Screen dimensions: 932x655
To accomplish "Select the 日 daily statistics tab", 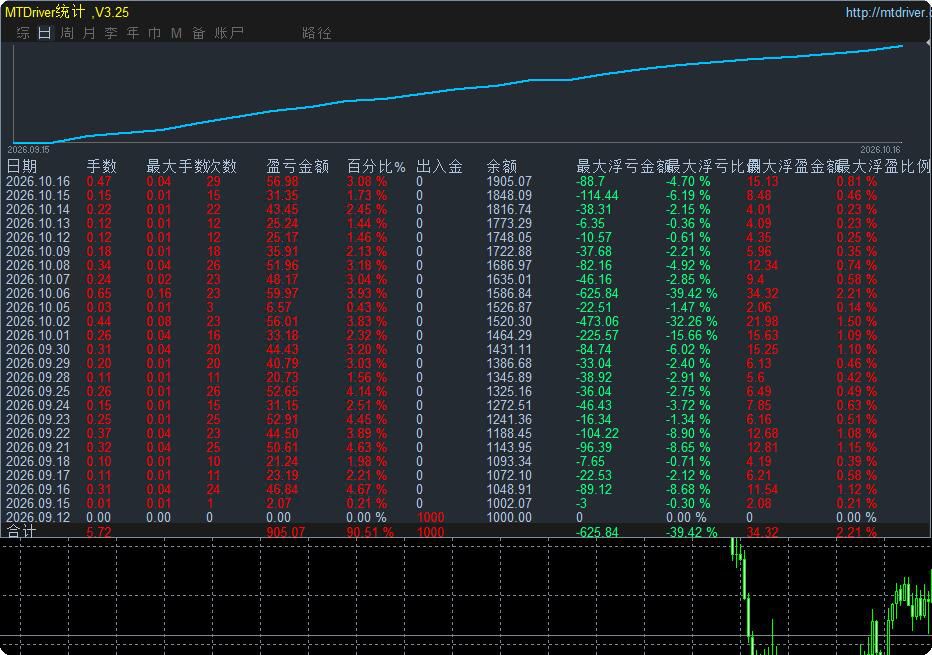I will click(x=45, y=33).
